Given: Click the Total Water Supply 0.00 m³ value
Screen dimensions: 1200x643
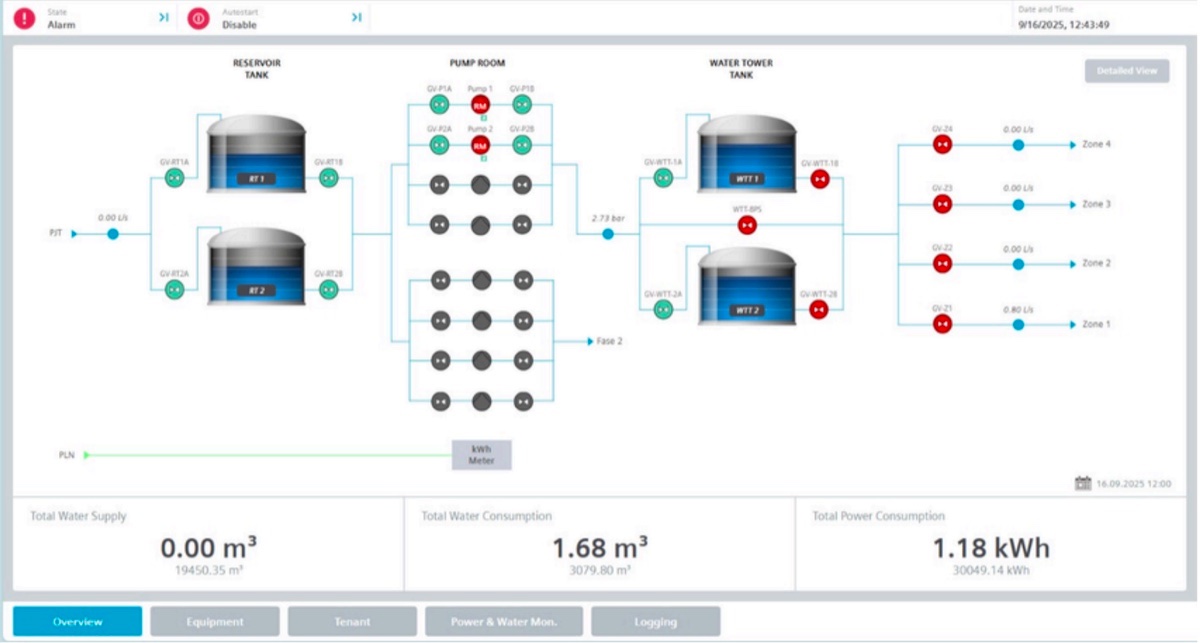Looking at the screenshot, I should coord(208,547).
